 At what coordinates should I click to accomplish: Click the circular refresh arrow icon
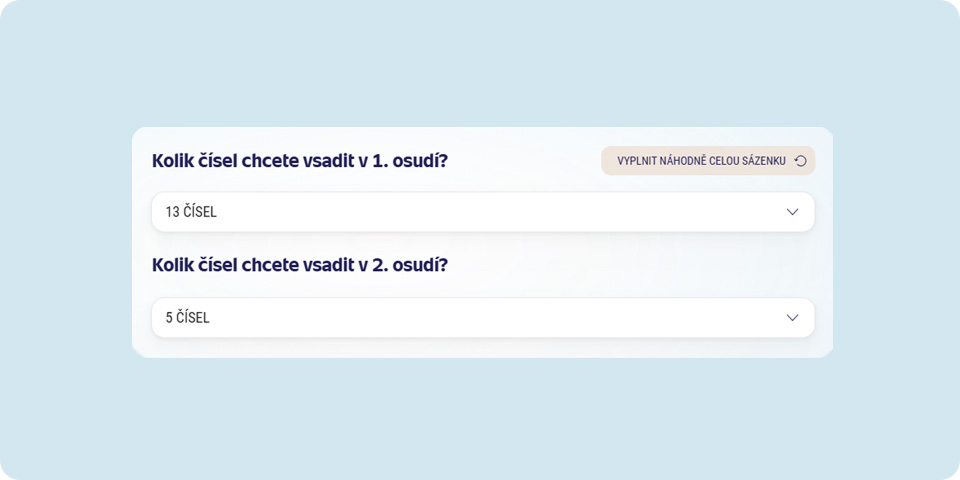(x=800, y=161)
